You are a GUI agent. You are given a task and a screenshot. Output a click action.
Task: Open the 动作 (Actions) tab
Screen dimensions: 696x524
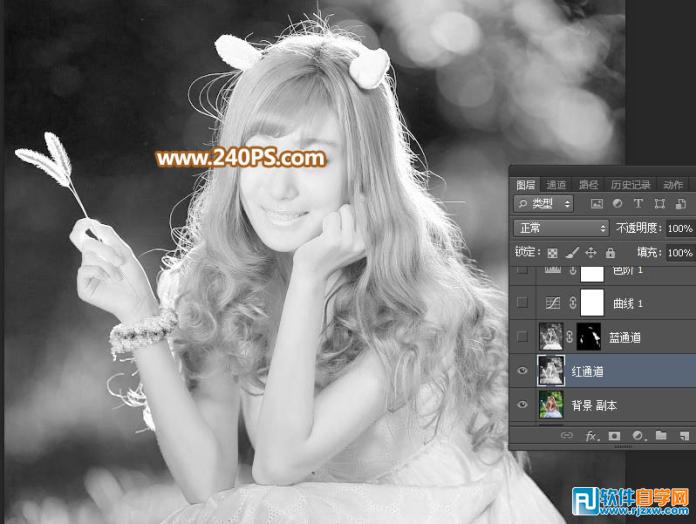coord(673,185)
